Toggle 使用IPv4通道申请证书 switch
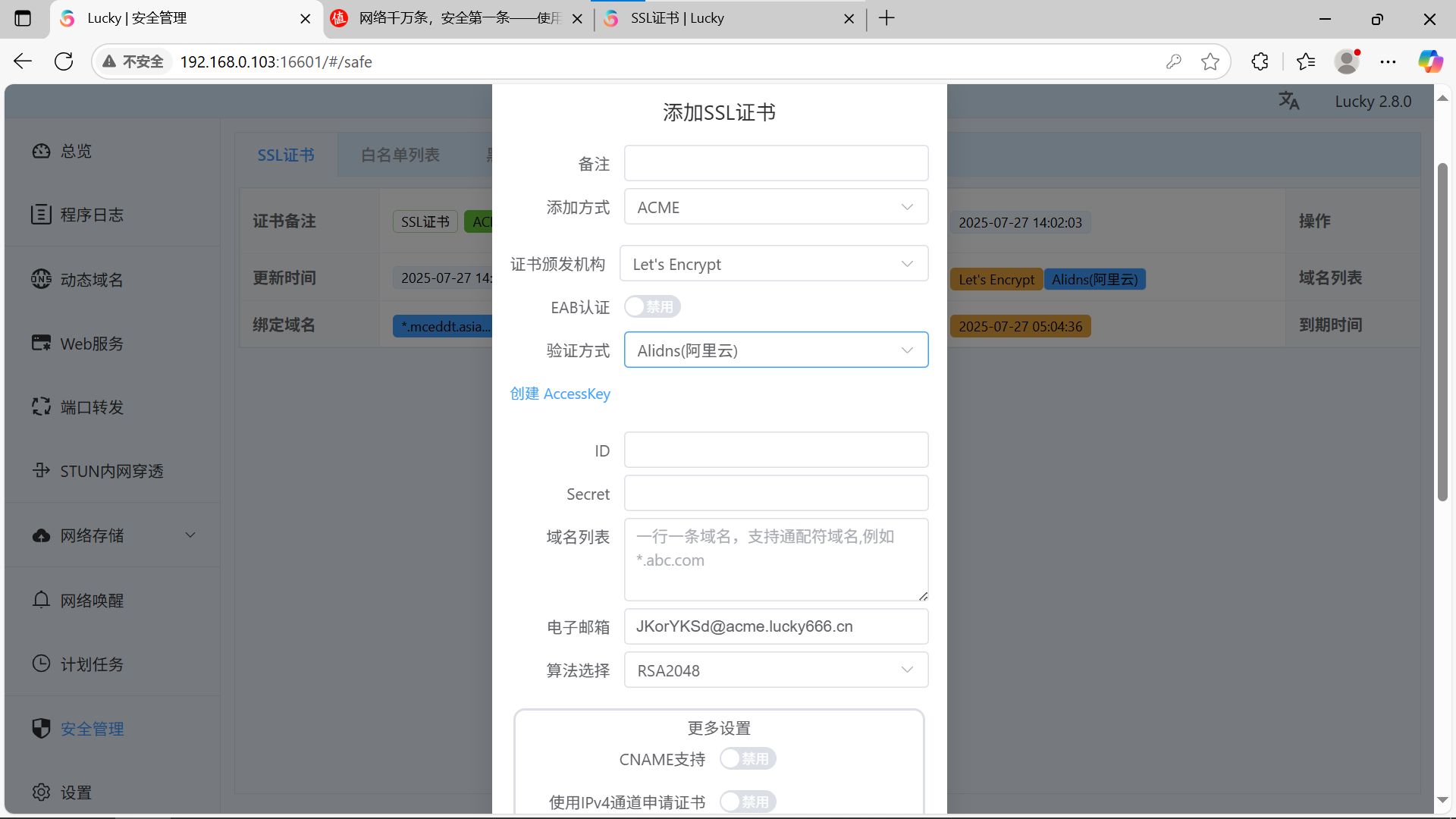The height and width of the screenshot is (819, 1456). point(748,802)
